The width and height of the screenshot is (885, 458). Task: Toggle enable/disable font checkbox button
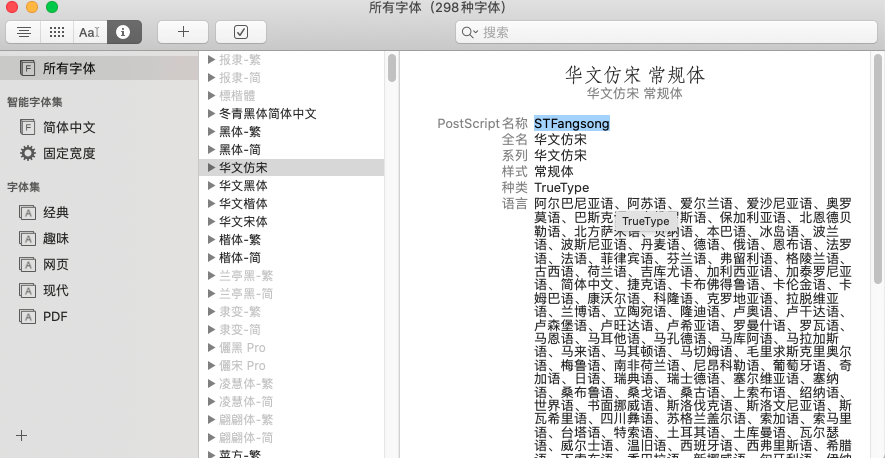tap(240, 32)
